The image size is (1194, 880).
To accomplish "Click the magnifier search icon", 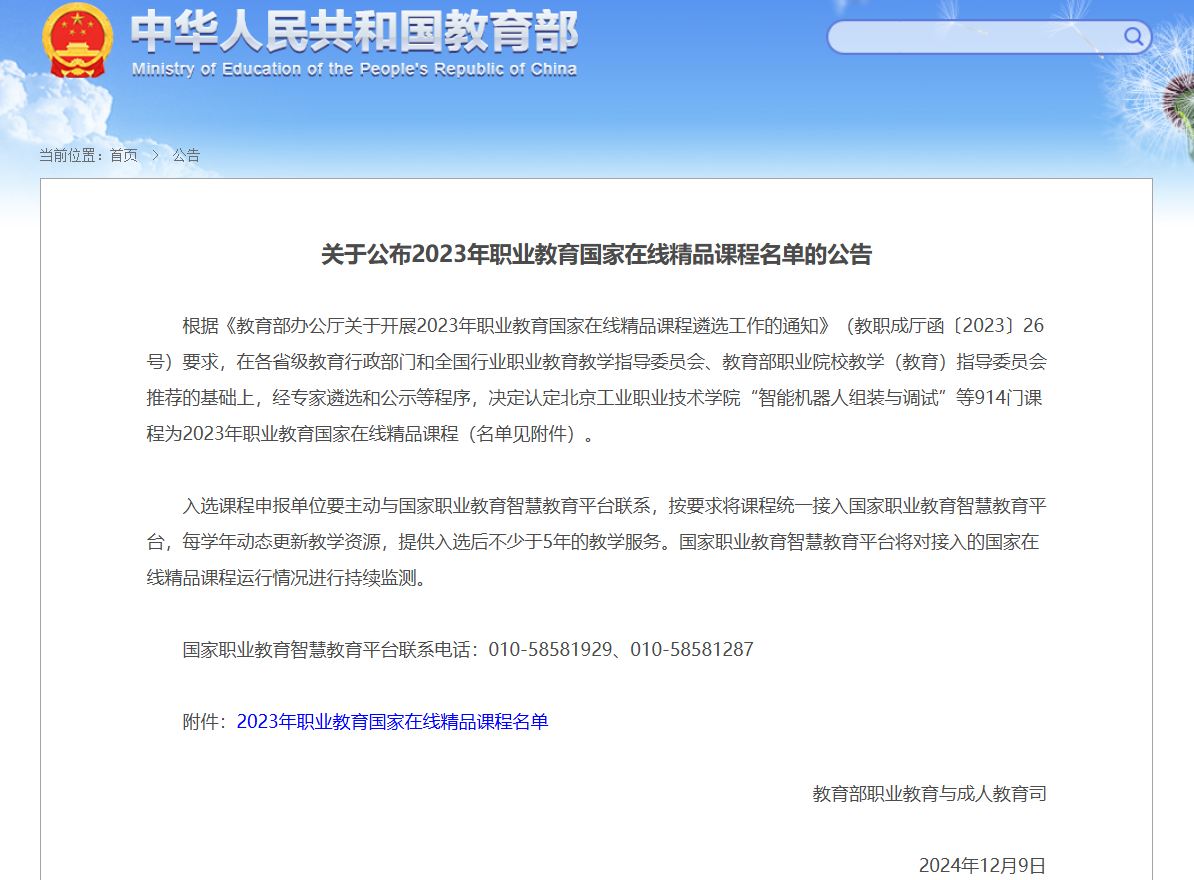I will pos(1133,37).
